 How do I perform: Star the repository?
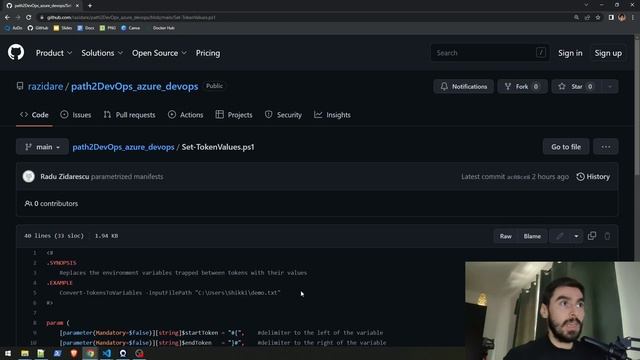pos(576,87)
